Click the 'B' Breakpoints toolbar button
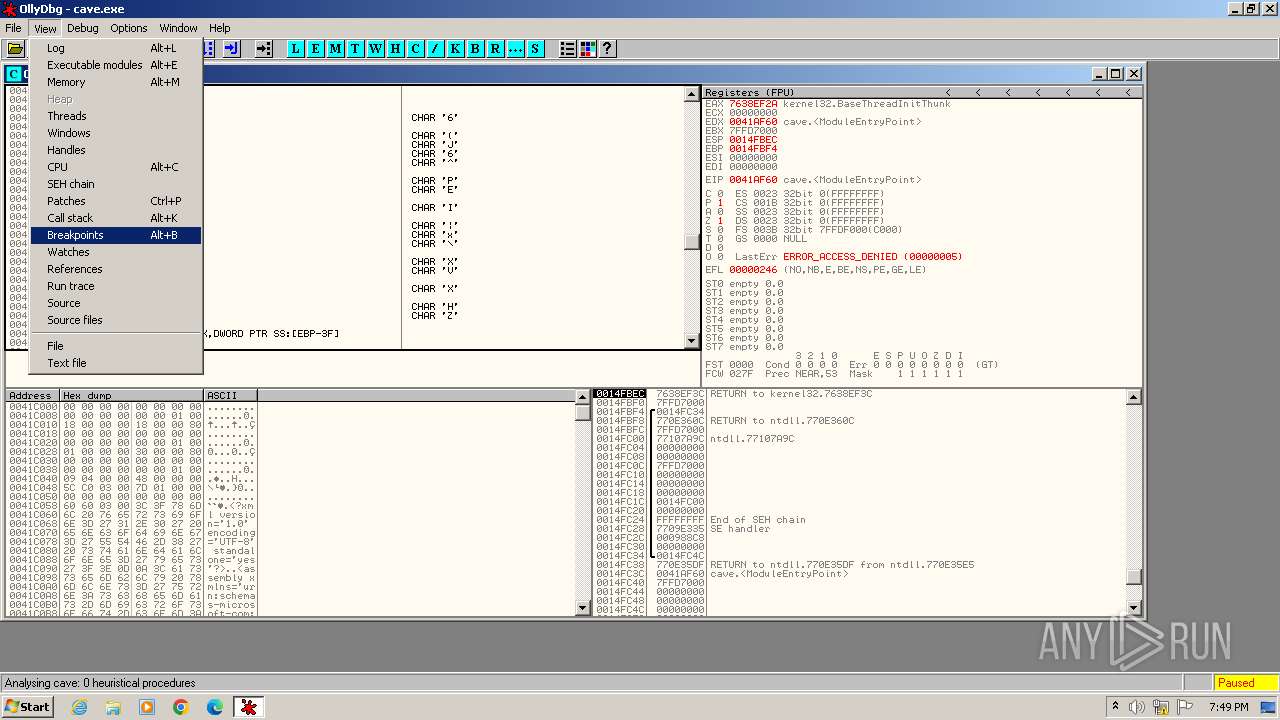Image resolution: width=1280 pixels, height=720 pixels. 476,48
